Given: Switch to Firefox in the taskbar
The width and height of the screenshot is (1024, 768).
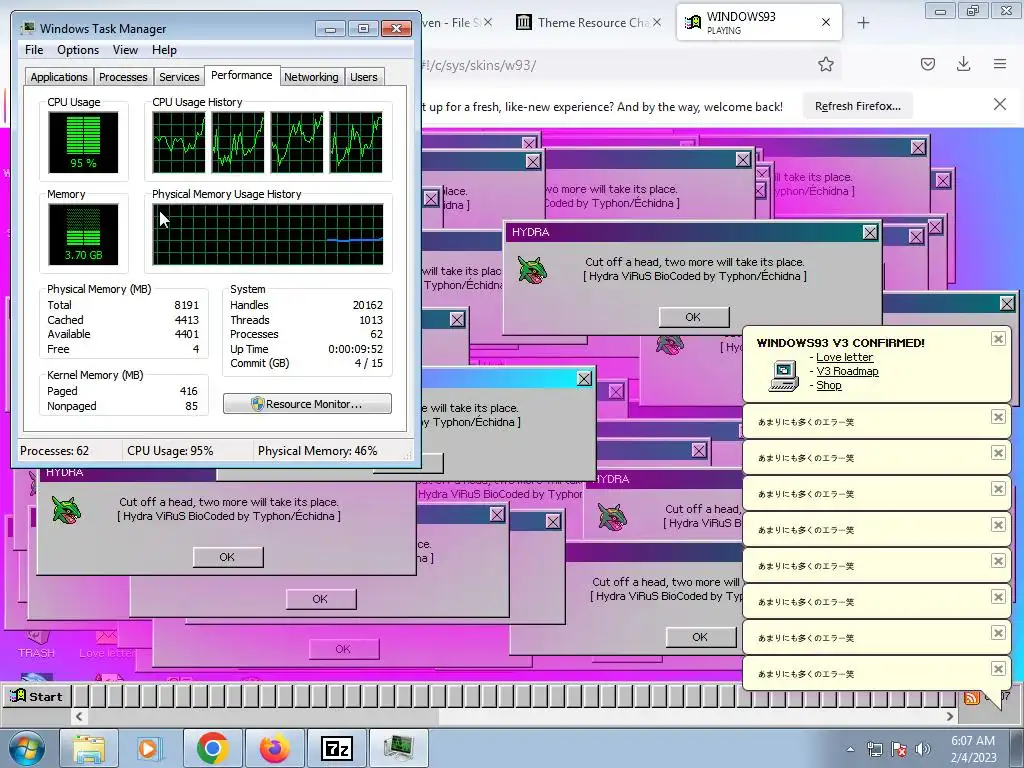Looking at the screenshot, I should (x=274, y=748).
